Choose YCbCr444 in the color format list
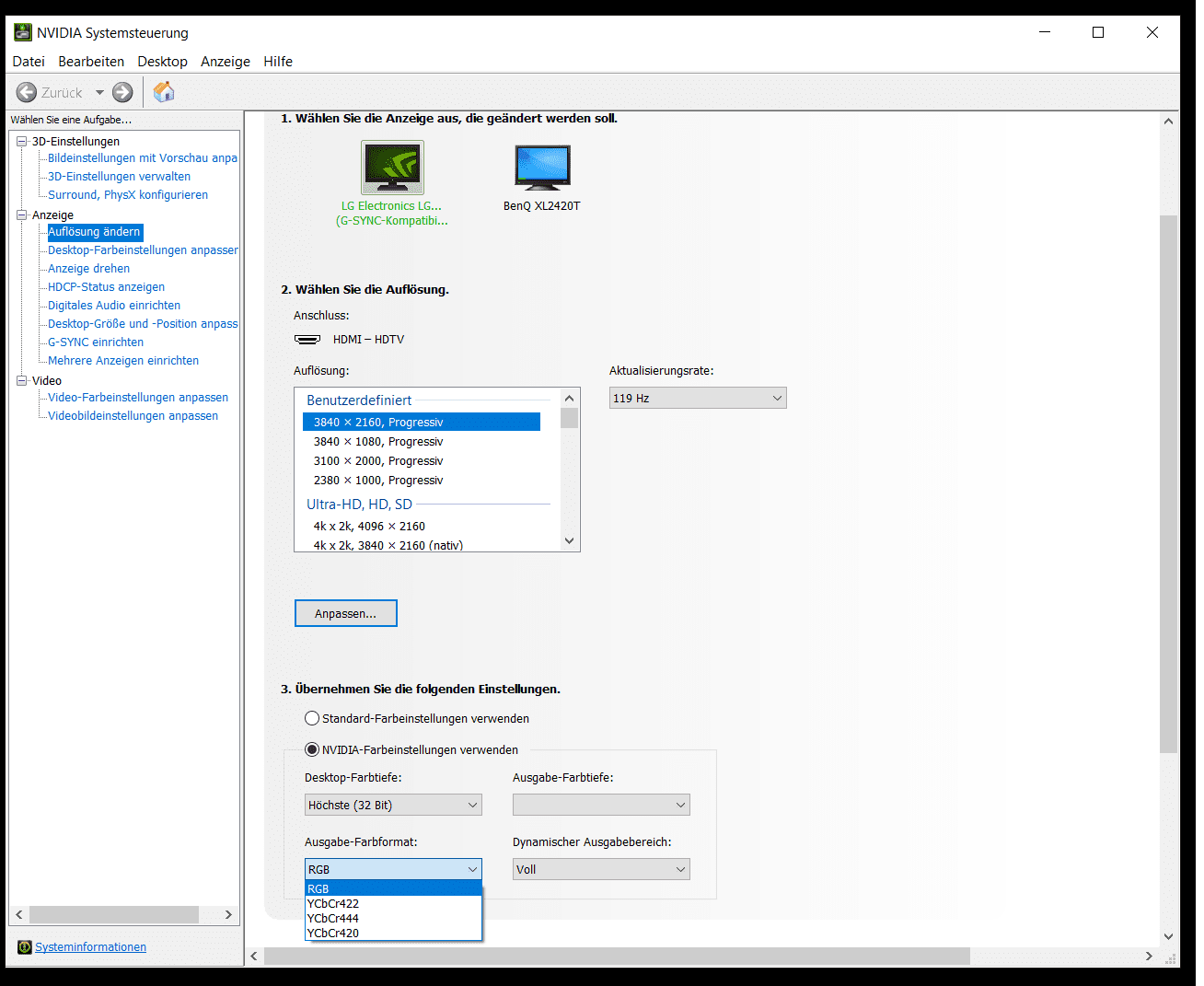 (x=393, y=918)
